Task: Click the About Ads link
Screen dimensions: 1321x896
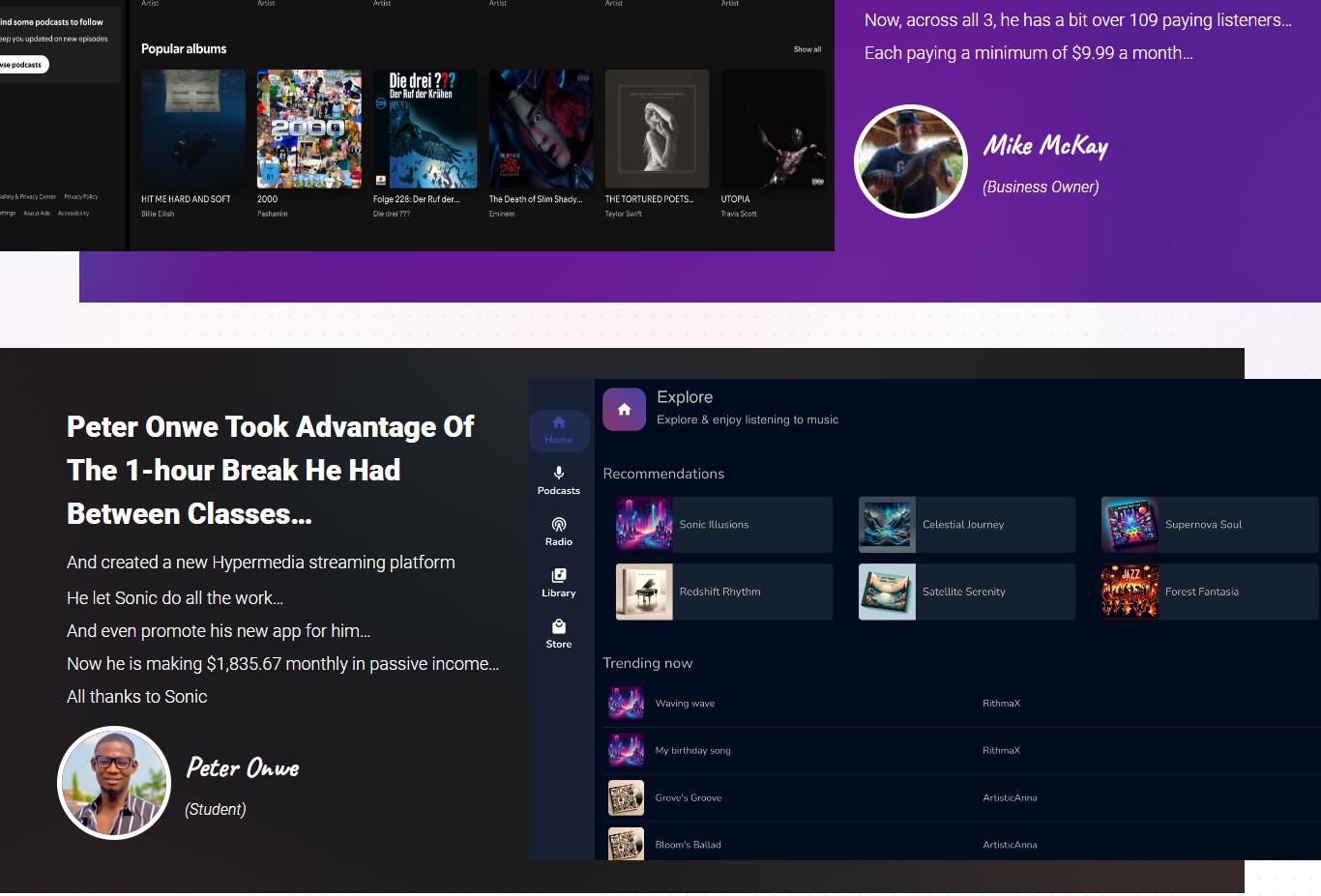Action: [x=37, y=214]
